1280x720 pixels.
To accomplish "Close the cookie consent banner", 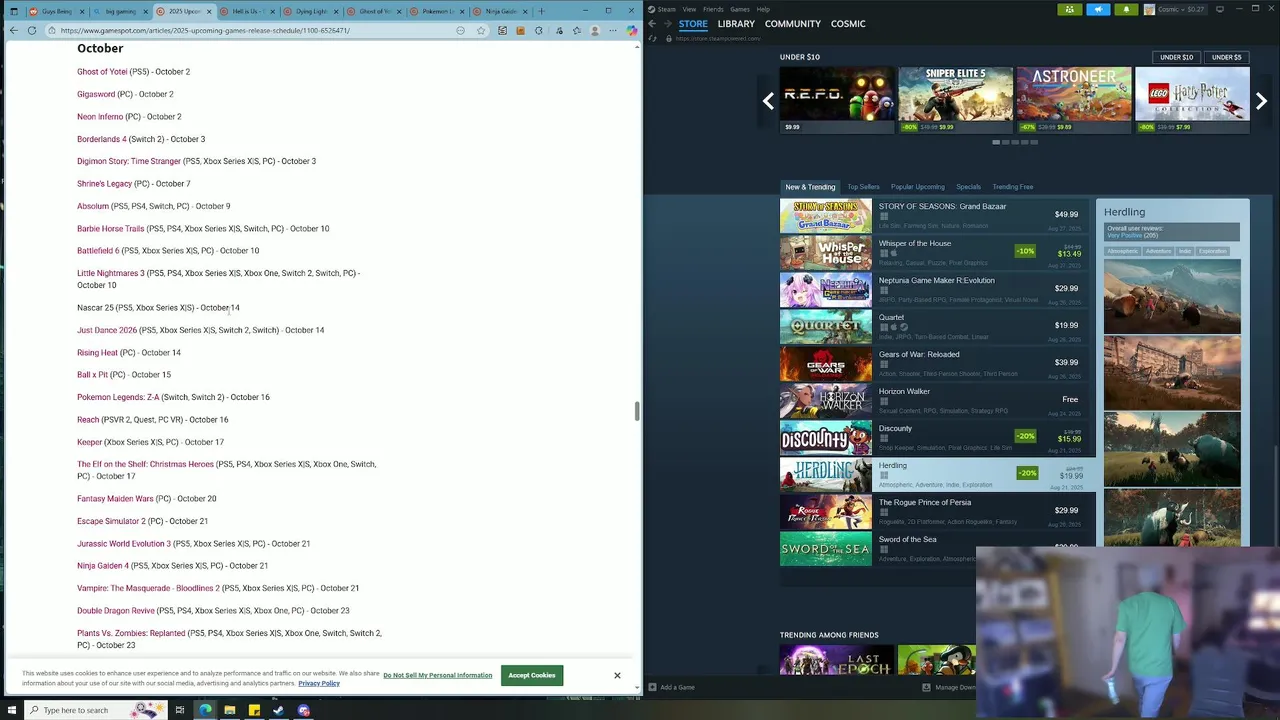I will point(617,675).
